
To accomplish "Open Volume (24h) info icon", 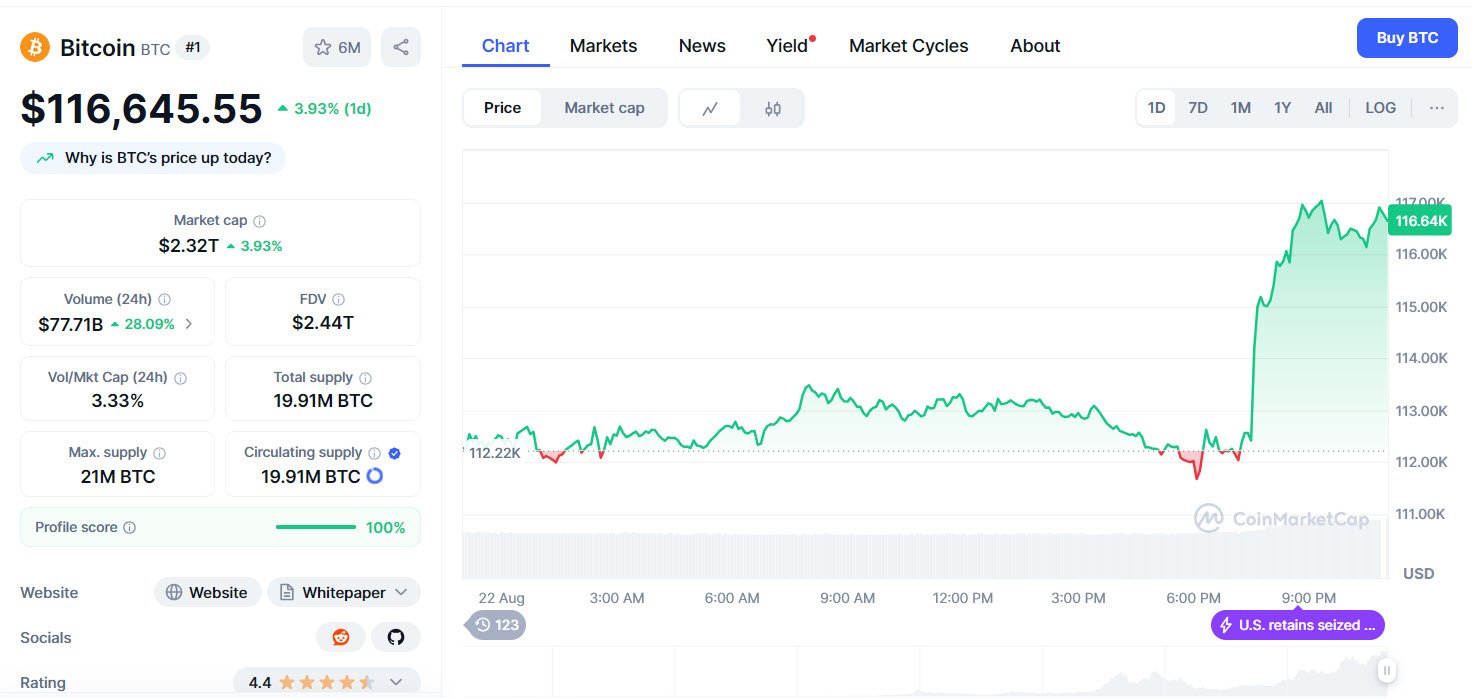I will click(x=164, y=299).
